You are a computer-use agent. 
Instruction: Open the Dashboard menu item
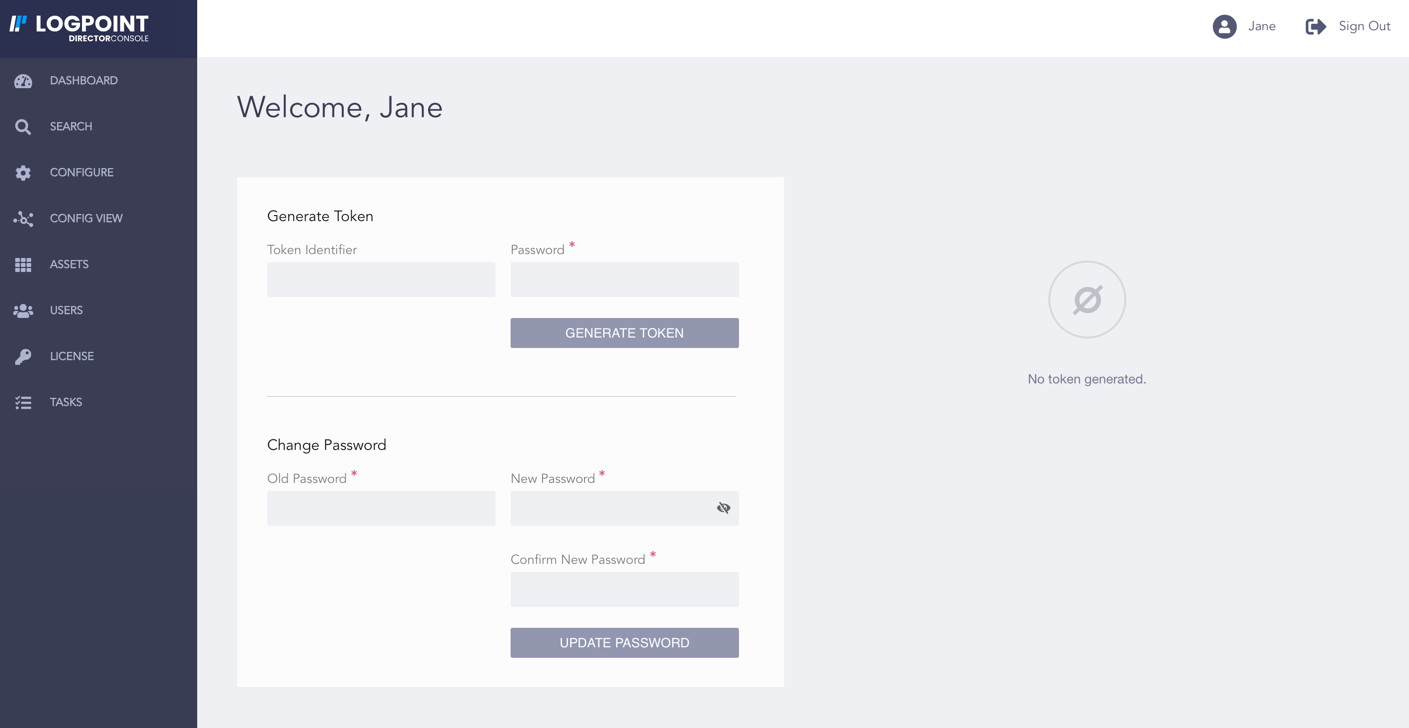tap(84, 81)
